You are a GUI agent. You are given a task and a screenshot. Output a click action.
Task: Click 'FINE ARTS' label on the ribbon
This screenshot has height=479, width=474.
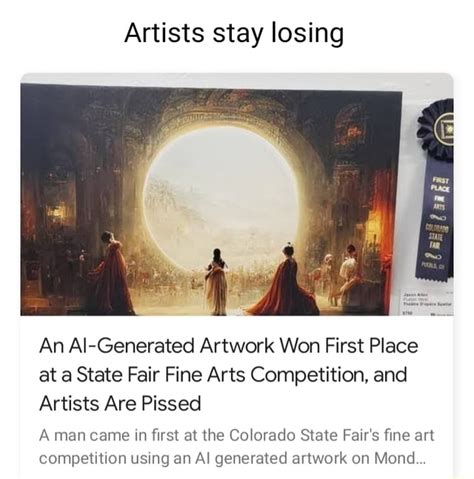coord(440,203)
